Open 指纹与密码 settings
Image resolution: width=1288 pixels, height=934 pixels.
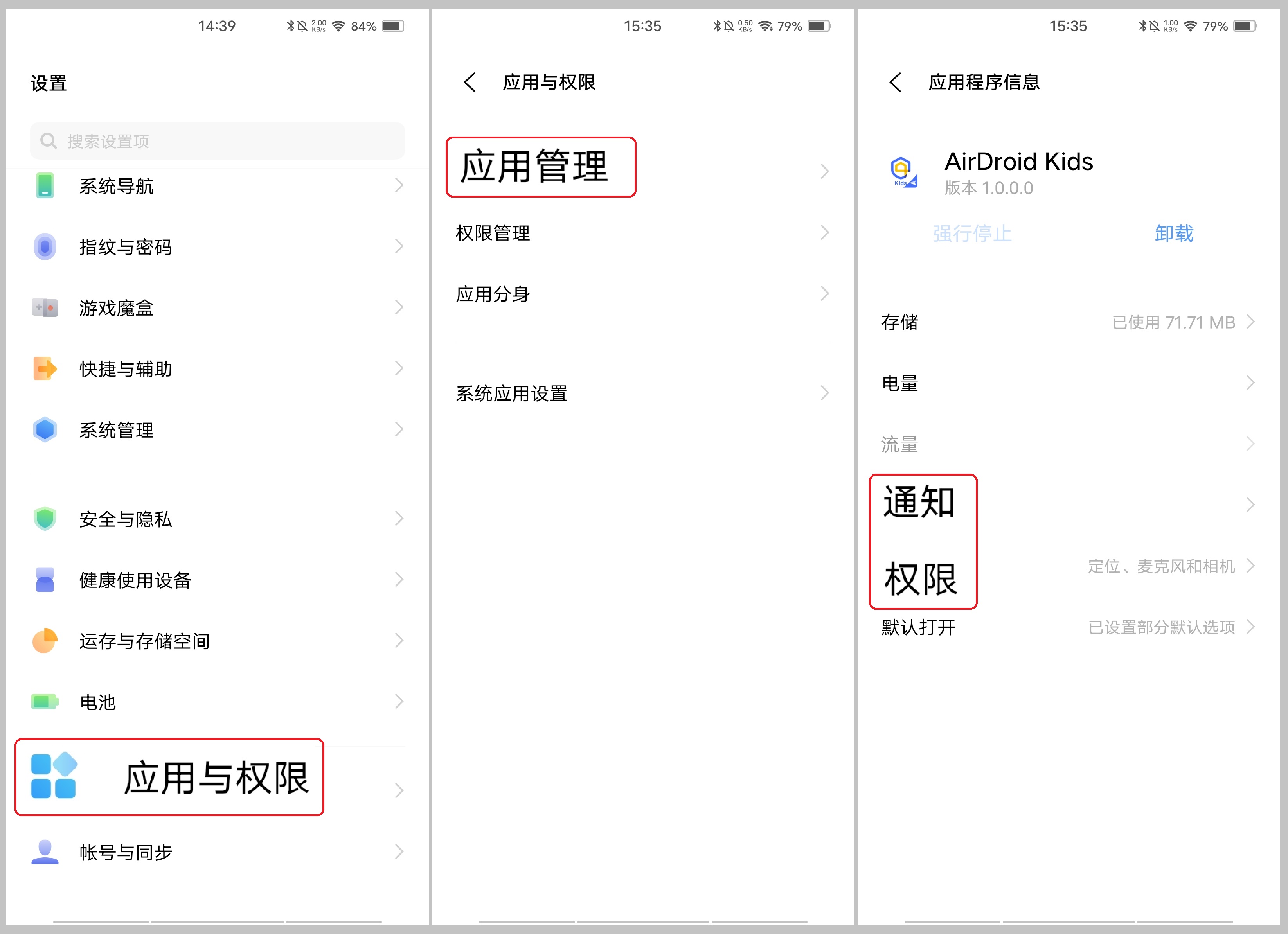[x=218, y=246]
